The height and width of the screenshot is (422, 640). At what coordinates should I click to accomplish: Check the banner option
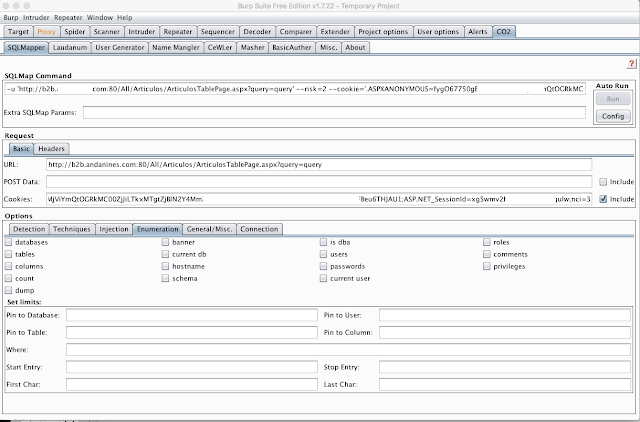coord(165,242)
